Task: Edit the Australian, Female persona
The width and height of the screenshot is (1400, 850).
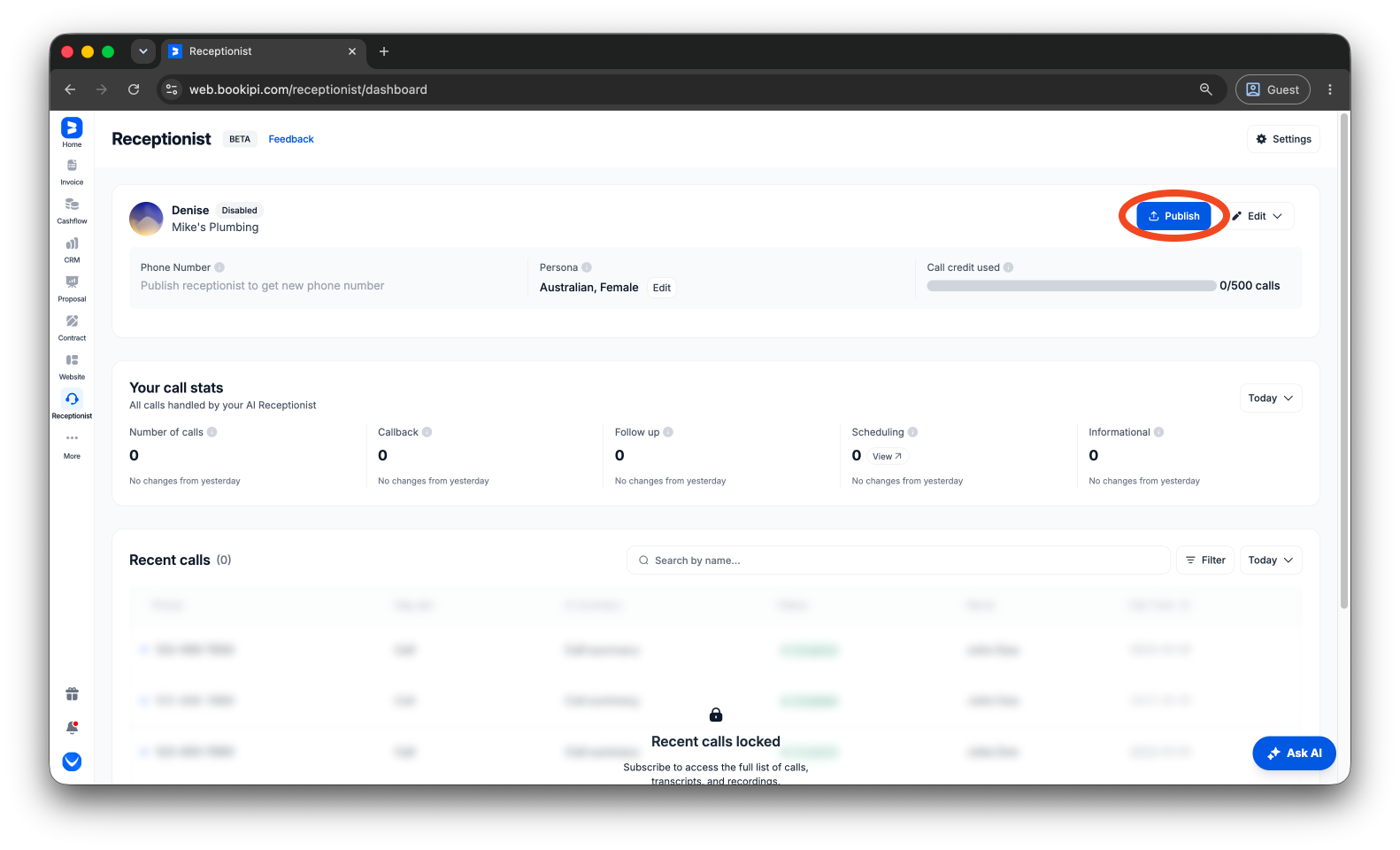Action: tap(662, 288)
